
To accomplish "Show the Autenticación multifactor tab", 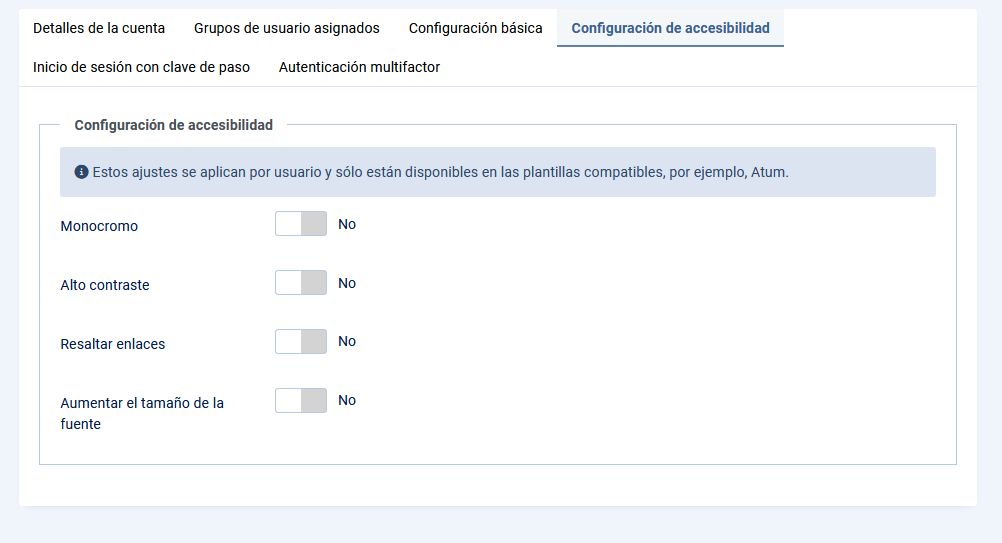I will tap(359, 67).
